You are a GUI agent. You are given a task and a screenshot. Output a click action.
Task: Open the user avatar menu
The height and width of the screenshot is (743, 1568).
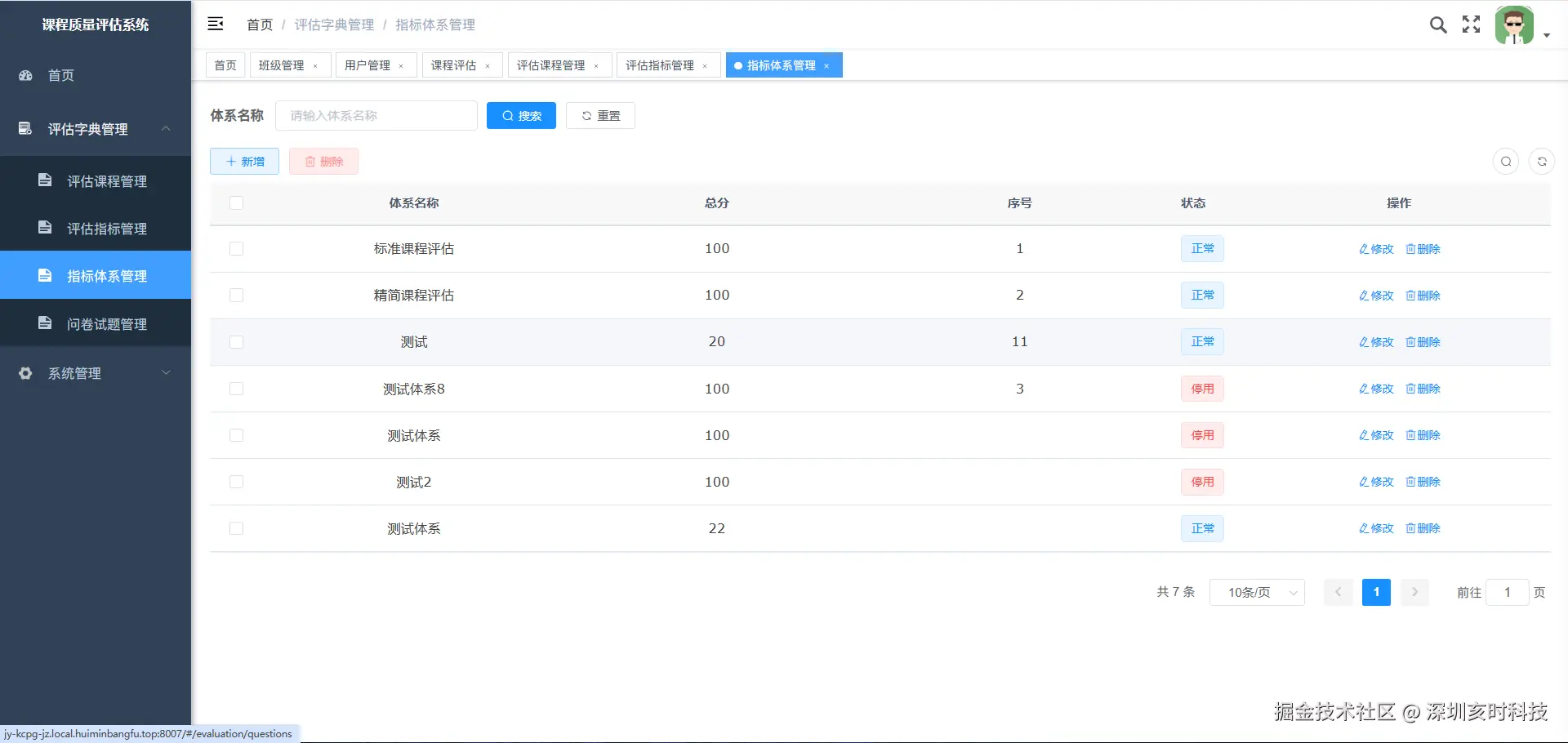1515,25
